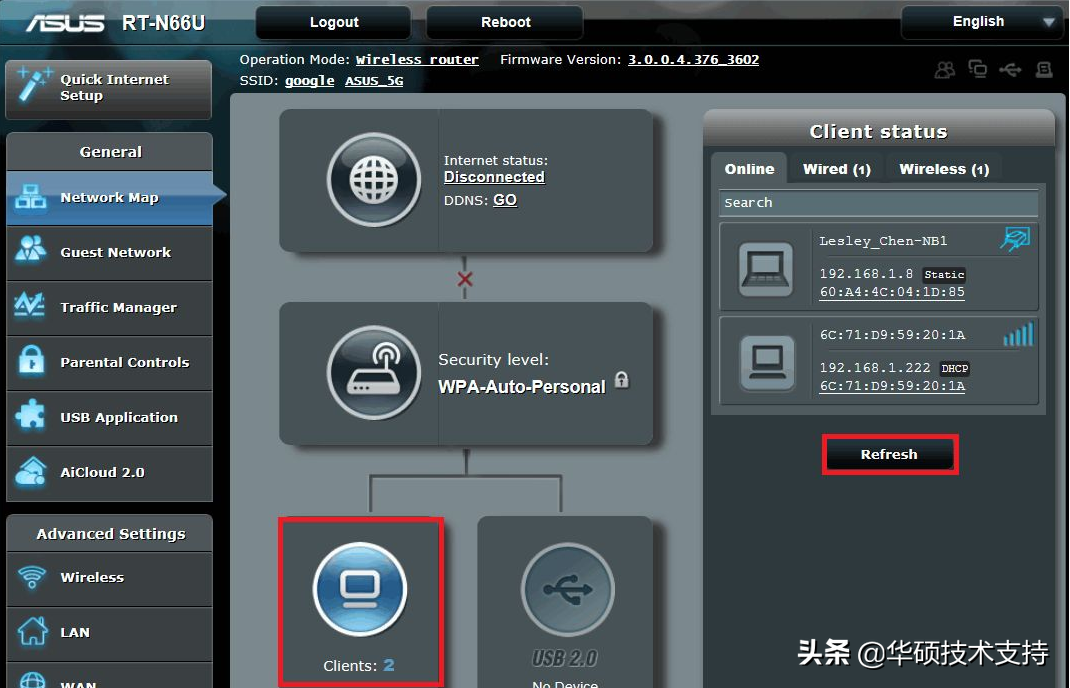Click the Wireless wifi icon in Advanced Settings
1070x688 pixels.
point(31,577)
